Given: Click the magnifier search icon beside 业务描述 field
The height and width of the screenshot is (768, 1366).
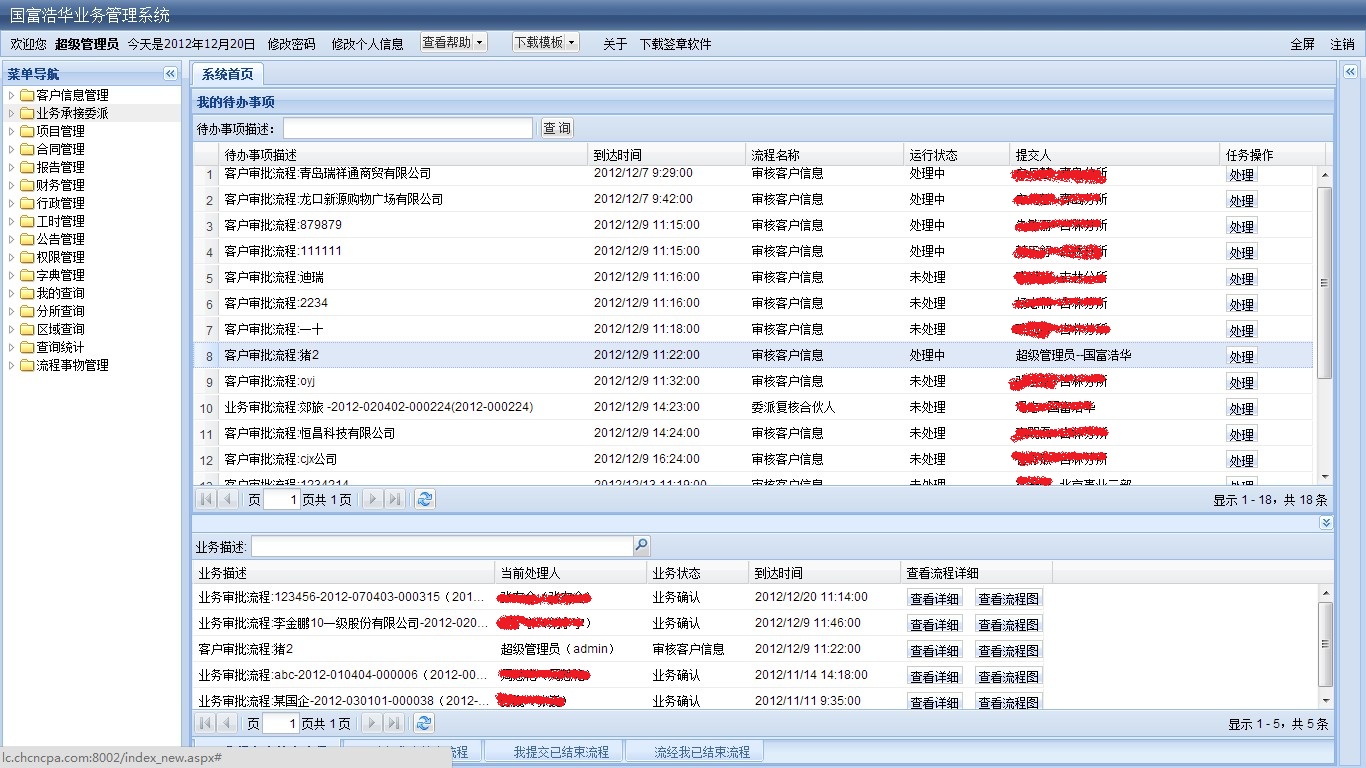Looking at the screenshot, I should (x=641, y=546).
